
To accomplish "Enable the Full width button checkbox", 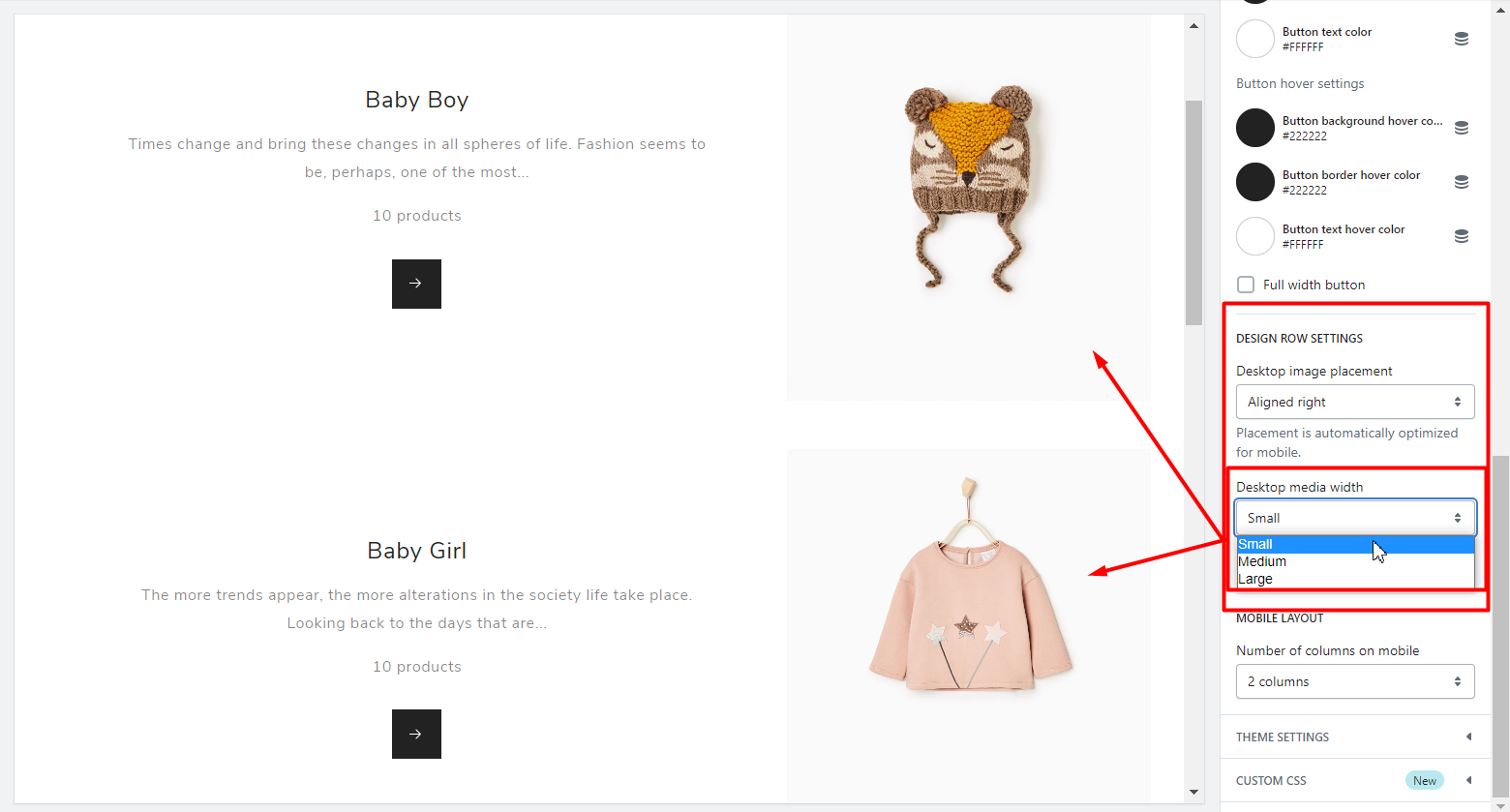I will pyautogui.click(x=1246, y=285).
